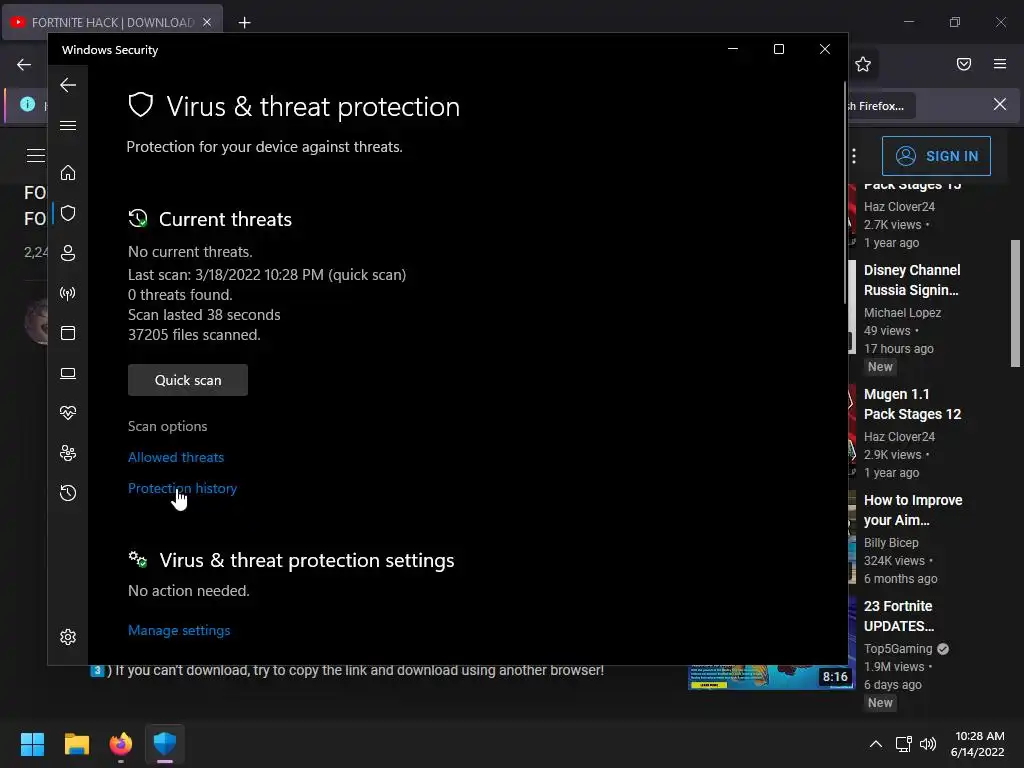Click YouTube page scrollbar
Screen dimensions: 1024x768
tap(1016, 304)
